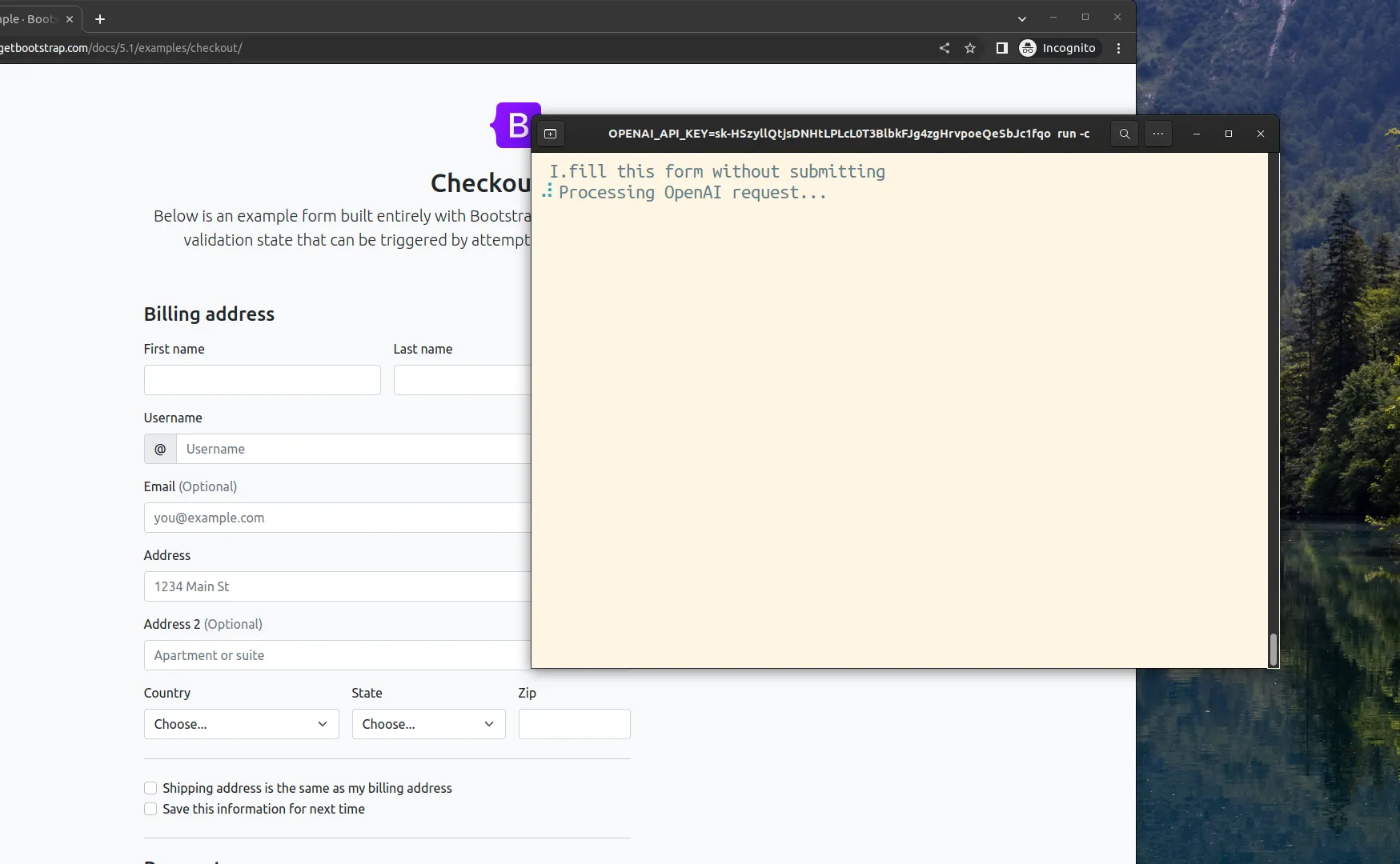1400x864 pixels.
Task: Click the Zip code field
Action: point(574,724)
